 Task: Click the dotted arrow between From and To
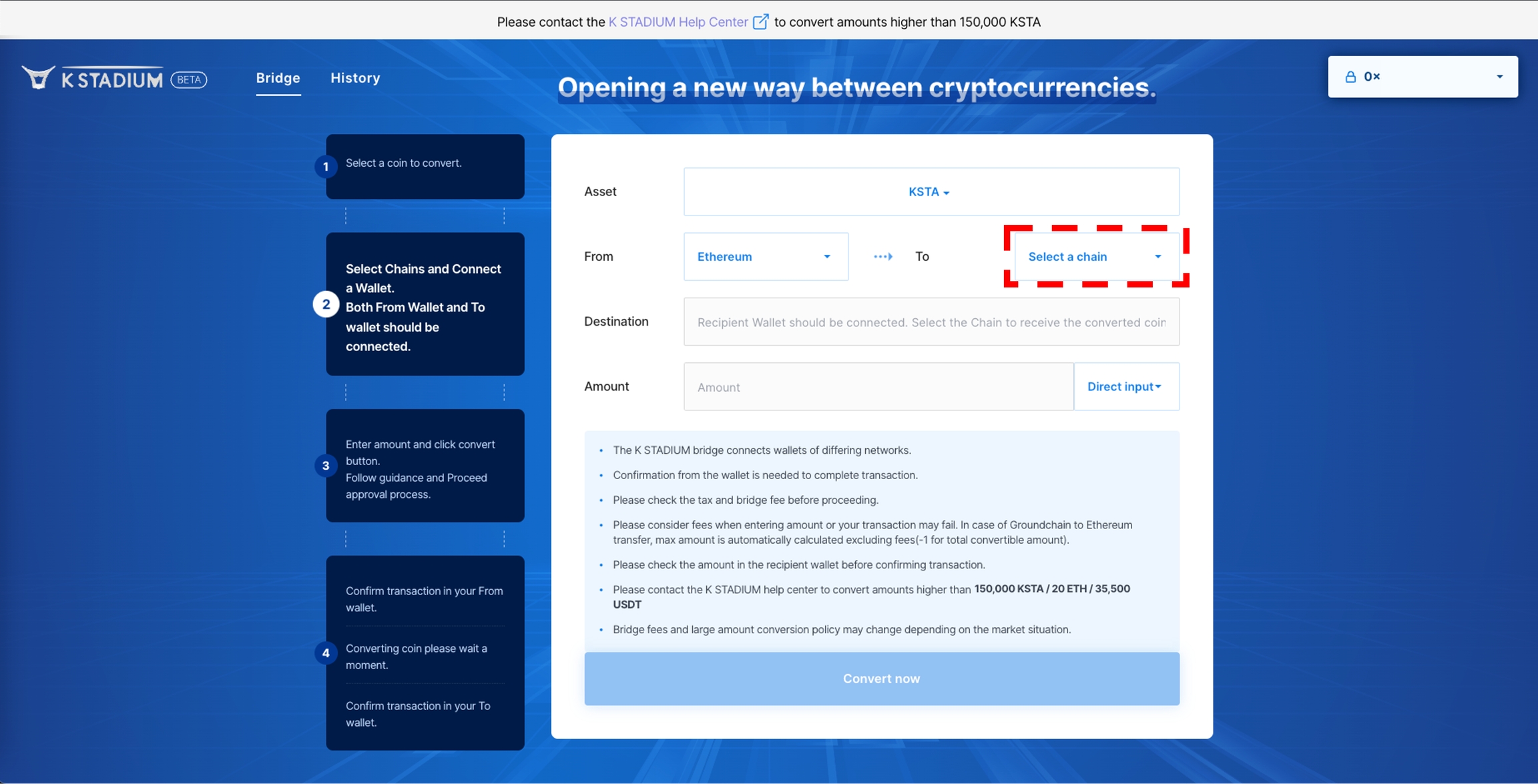(x=883, y=256)
